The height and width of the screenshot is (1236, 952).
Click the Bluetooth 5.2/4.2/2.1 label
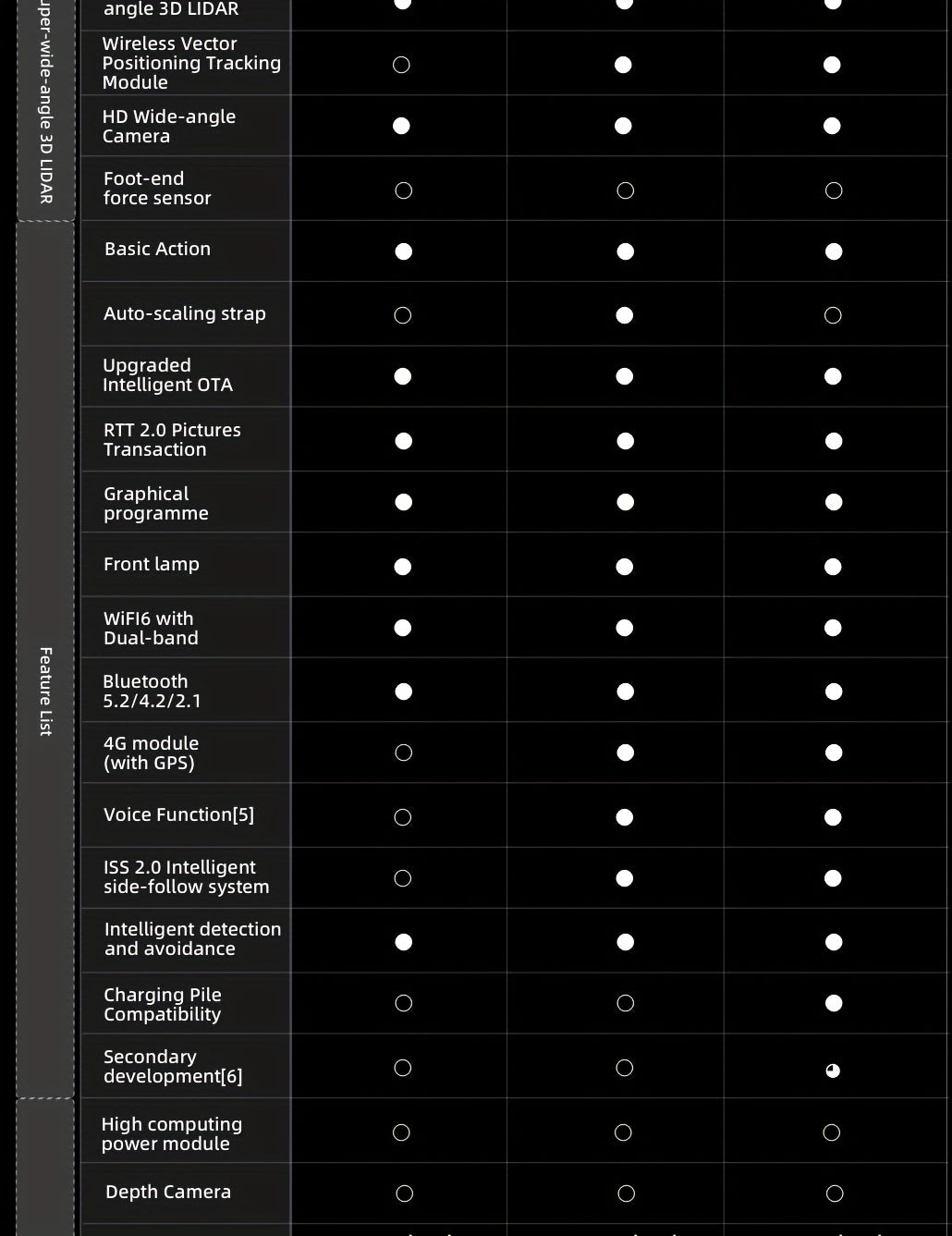152,691
